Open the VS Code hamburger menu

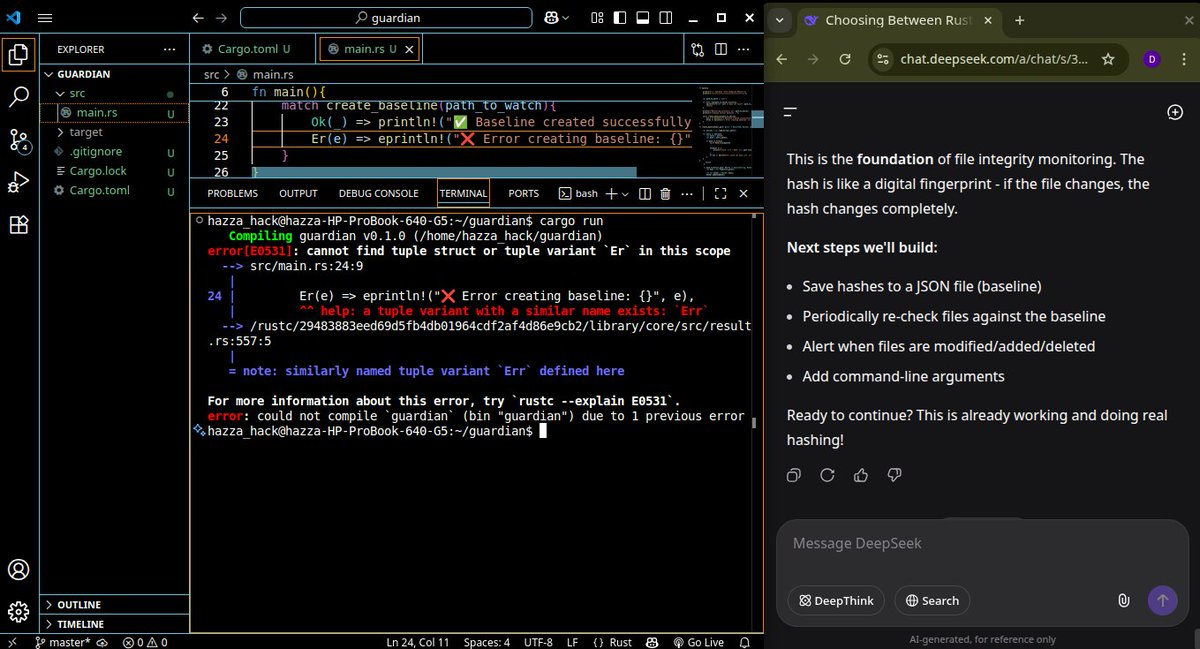click(45, 18)
